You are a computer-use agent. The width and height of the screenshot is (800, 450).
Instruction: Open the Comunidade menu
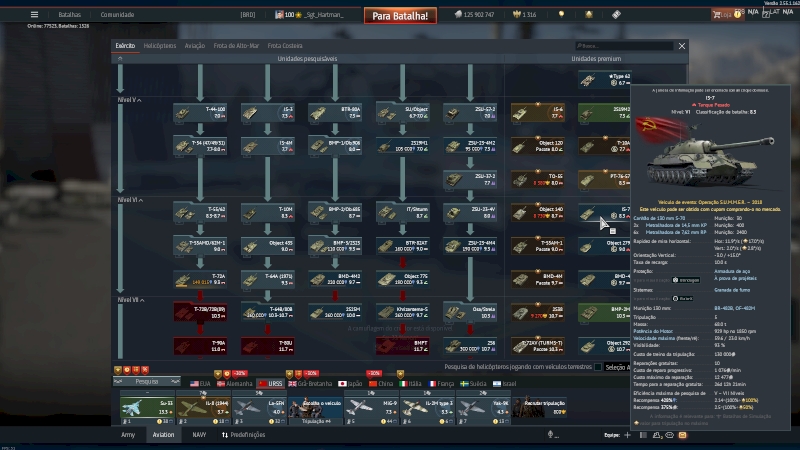117,15
